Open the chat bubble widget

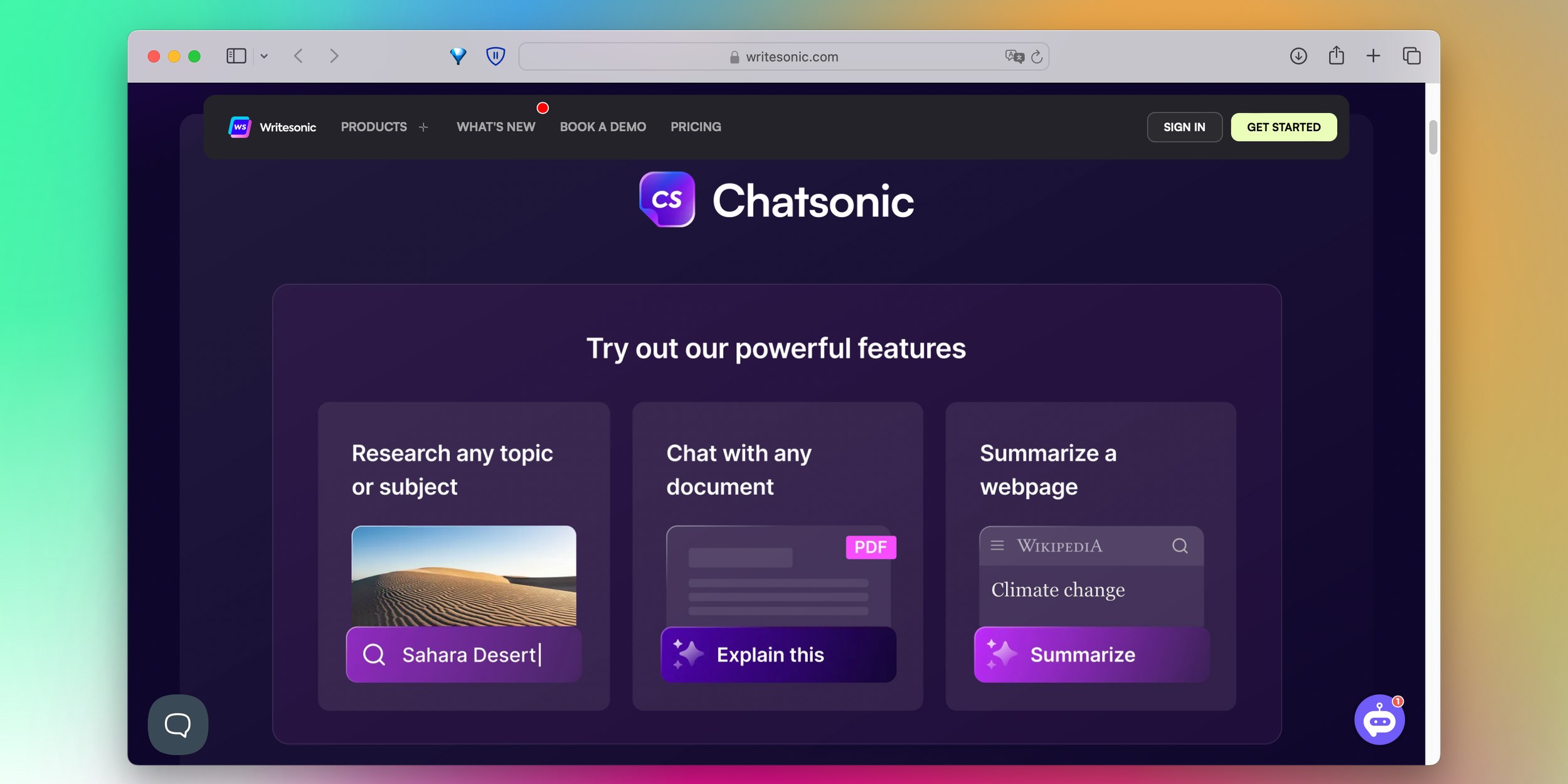click(x=178, y=724)
